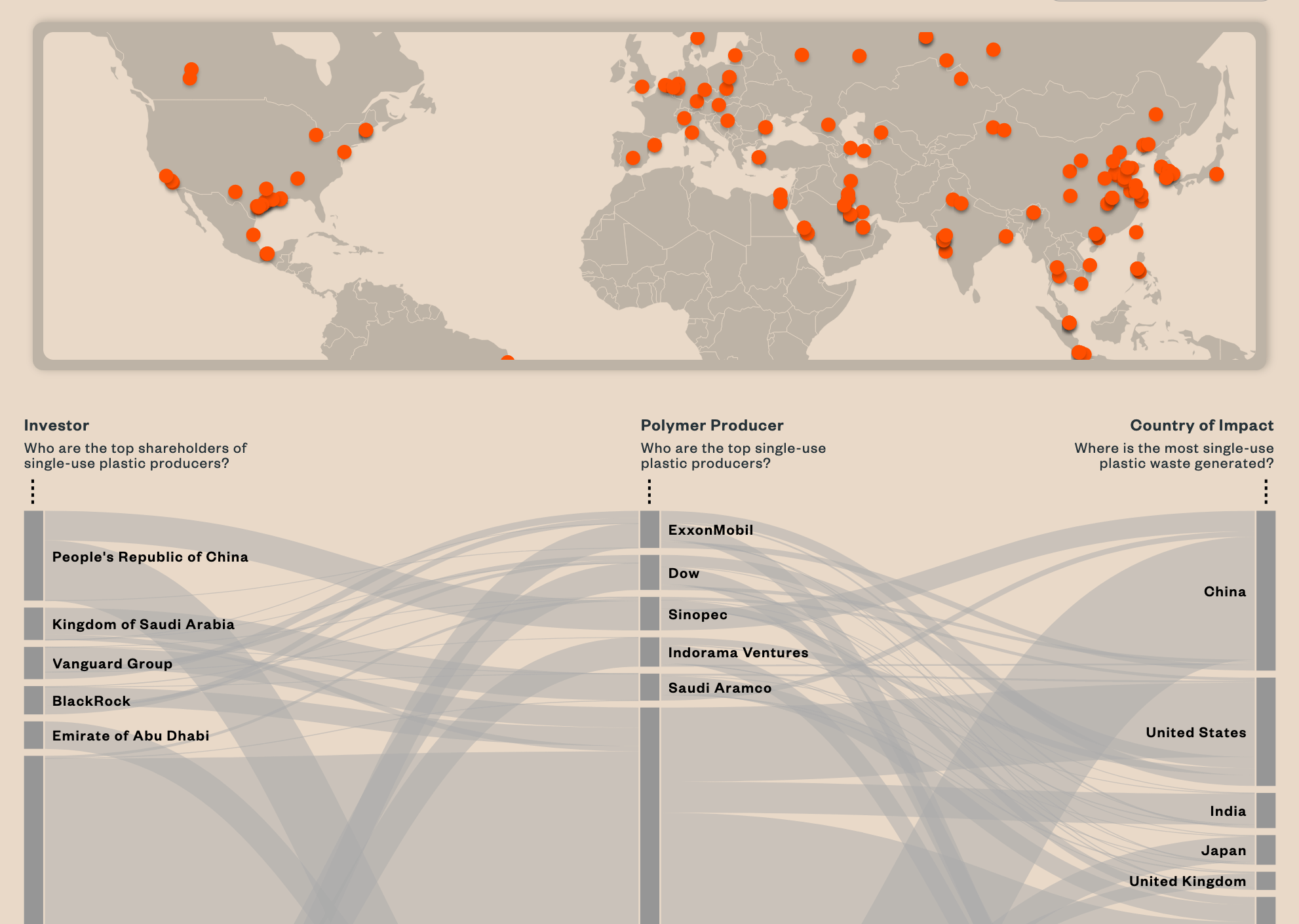Click the map marker on Taiwan
1299x924 pixels.
pos(1136,232)
